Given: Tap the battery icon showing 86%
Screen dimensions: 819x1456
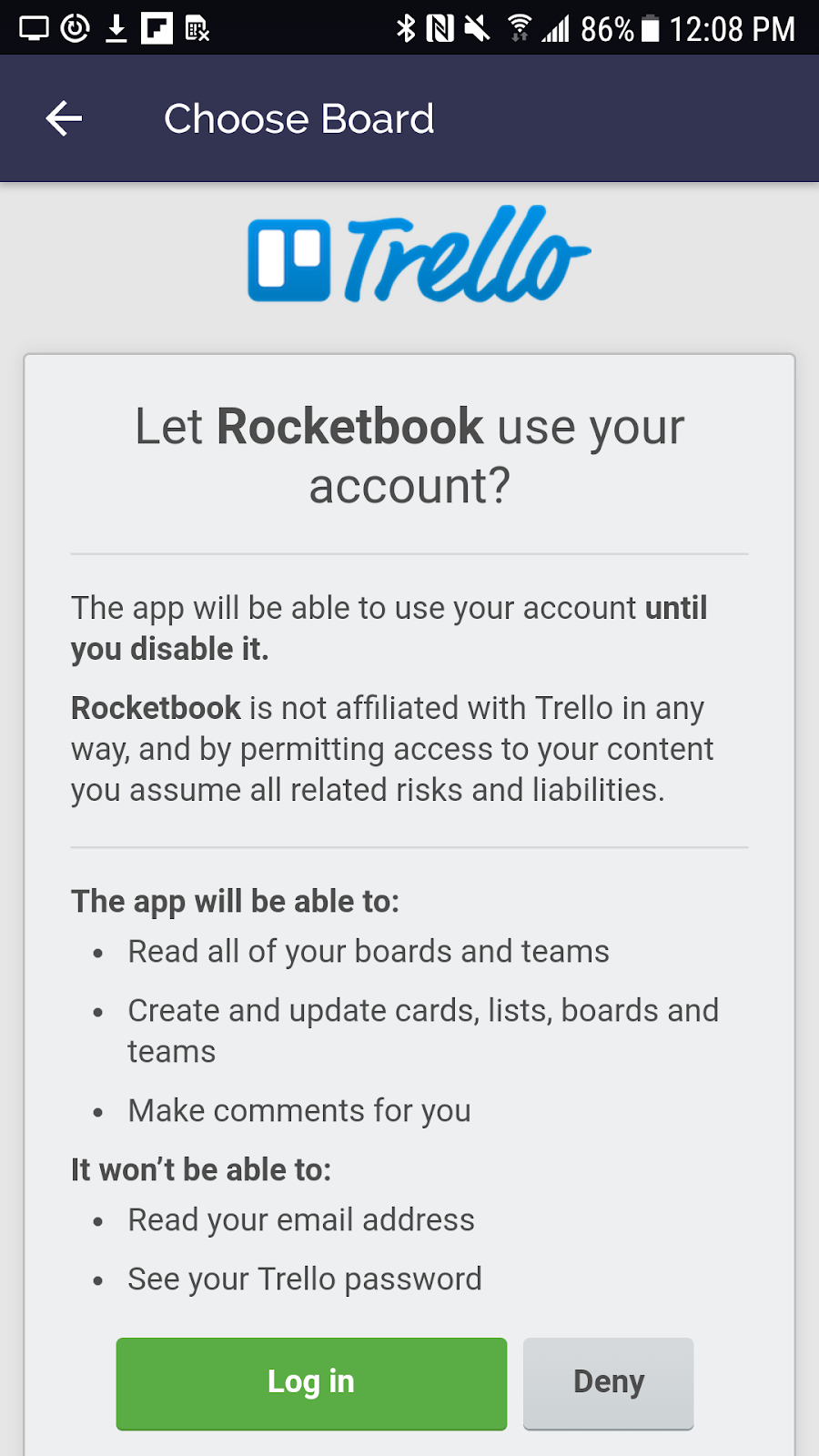Looking at the screenshot, I should 650,28.
